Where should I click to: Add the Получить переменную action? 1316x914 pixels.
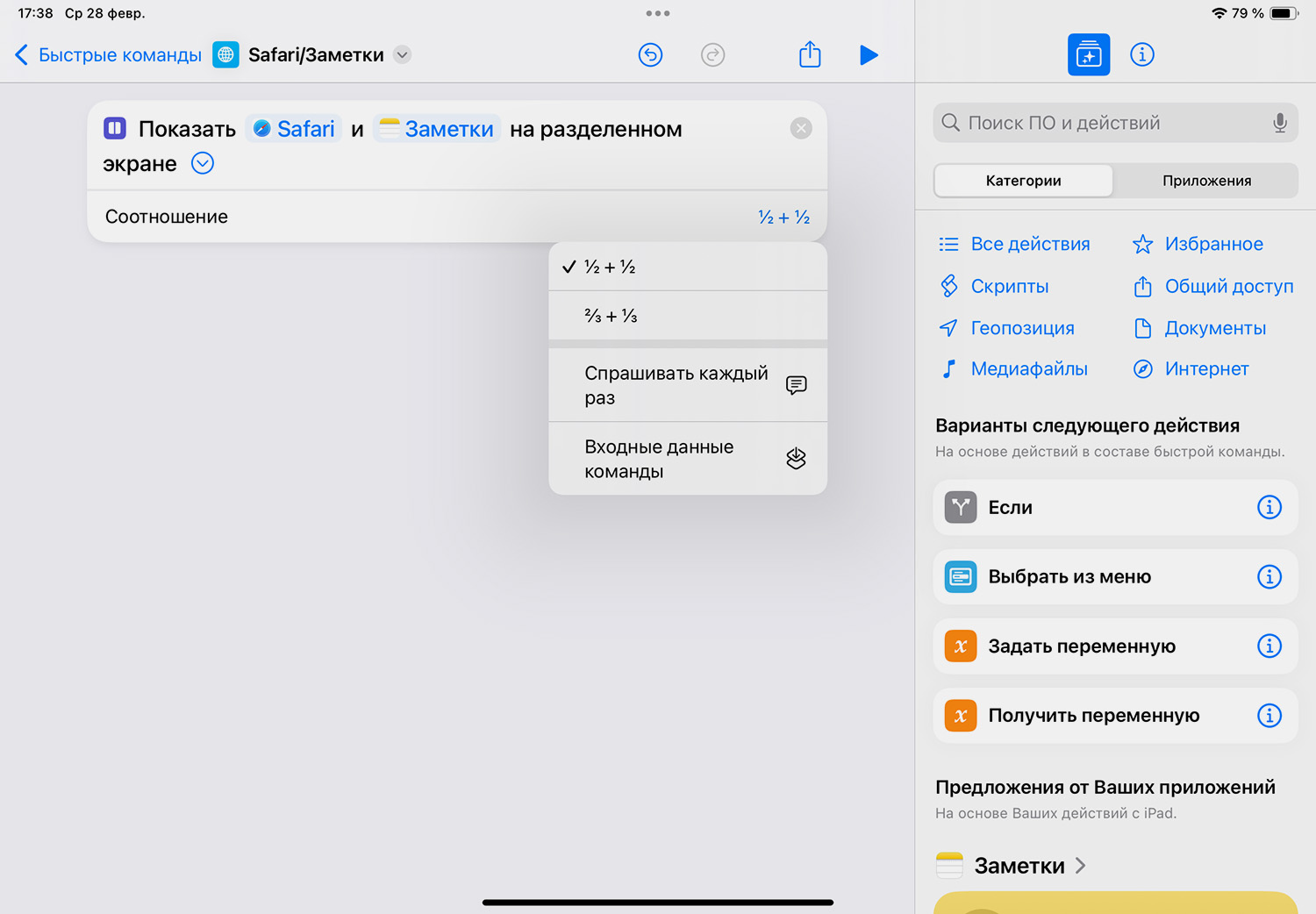tap(1115, 716)
